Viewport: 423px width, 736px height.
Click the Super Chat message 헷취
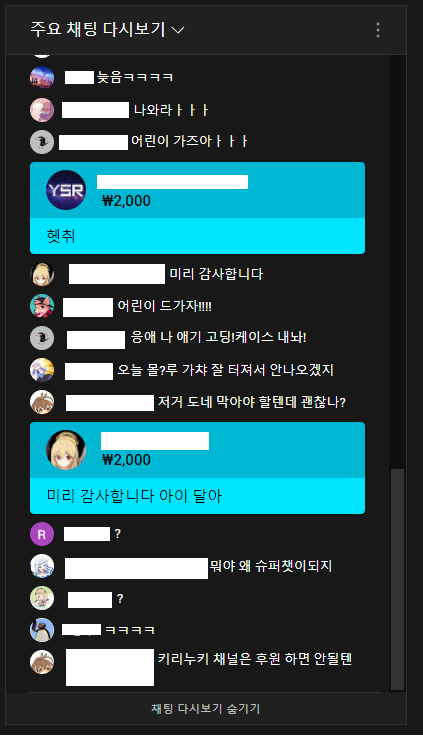pyautogui.click(x=61, y=236)
